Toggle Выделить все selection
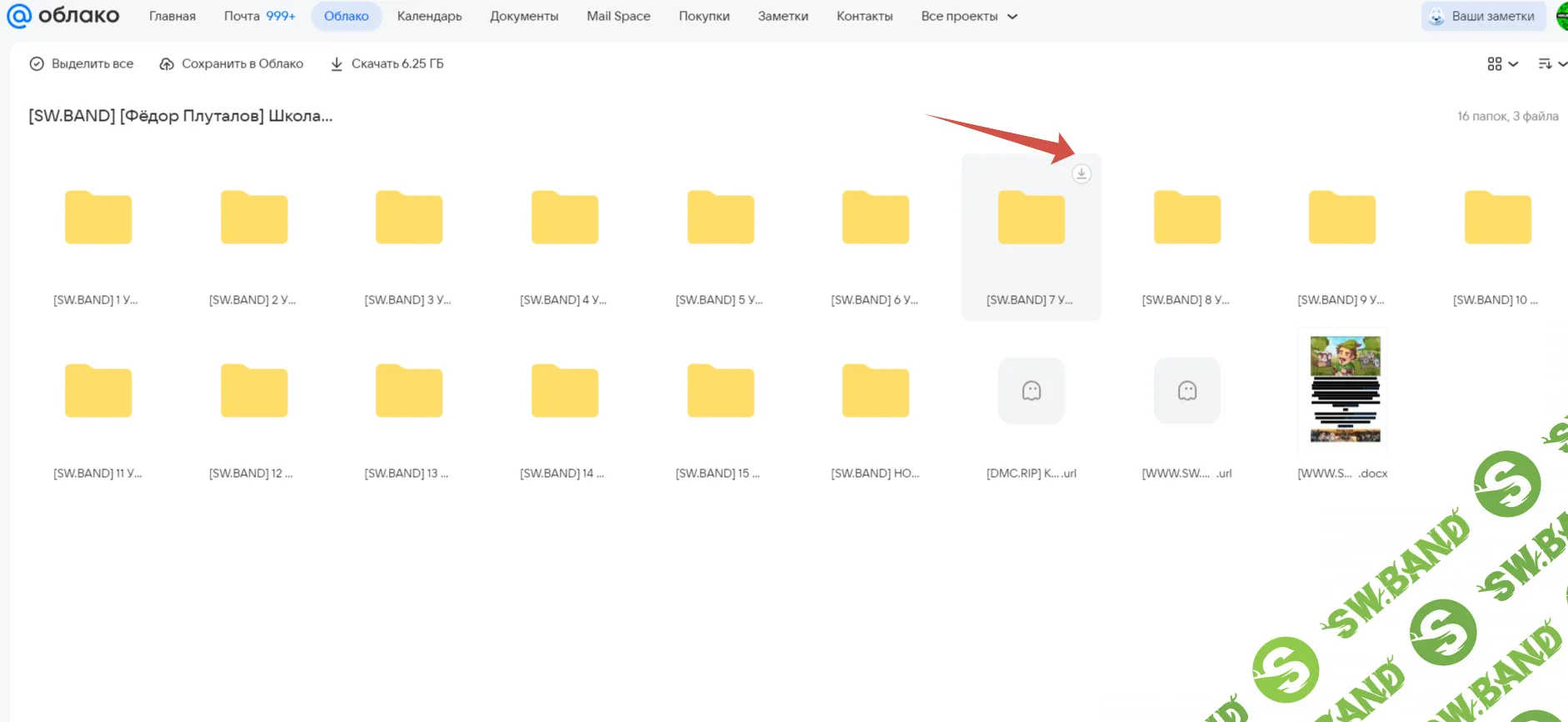 [82, 64]
